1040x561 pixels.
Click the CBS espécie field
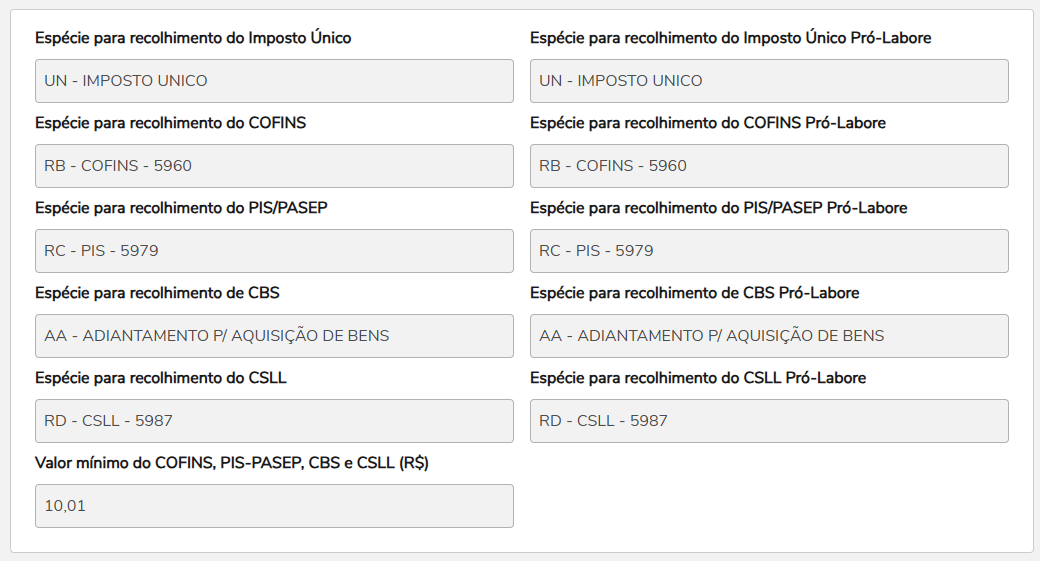click(274, 336)
